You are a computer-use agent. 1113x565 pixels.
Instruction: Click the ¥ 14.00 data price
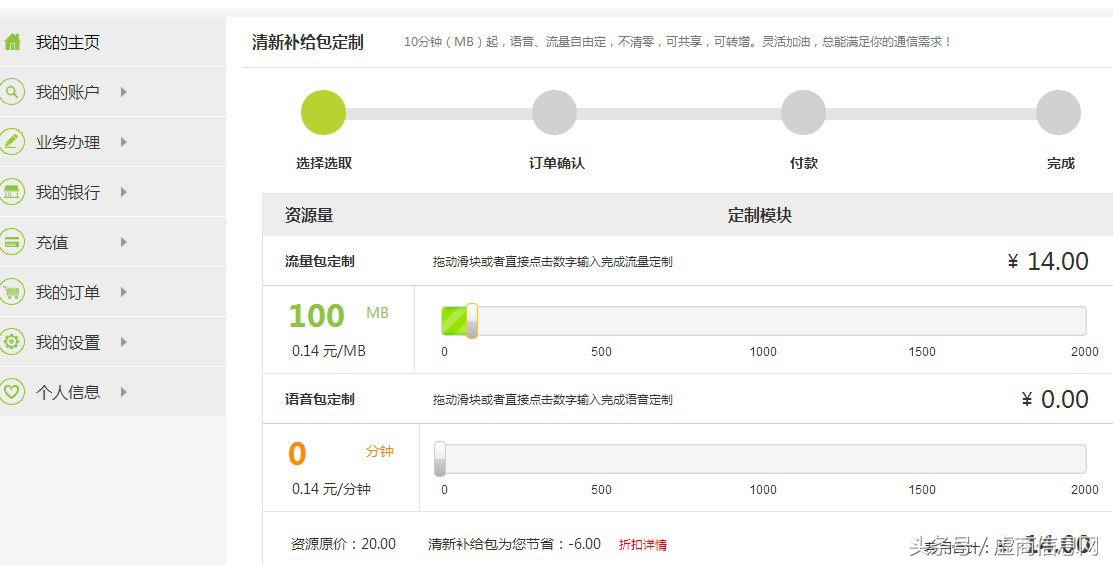pyautogui.click(x=1048, y=261)
